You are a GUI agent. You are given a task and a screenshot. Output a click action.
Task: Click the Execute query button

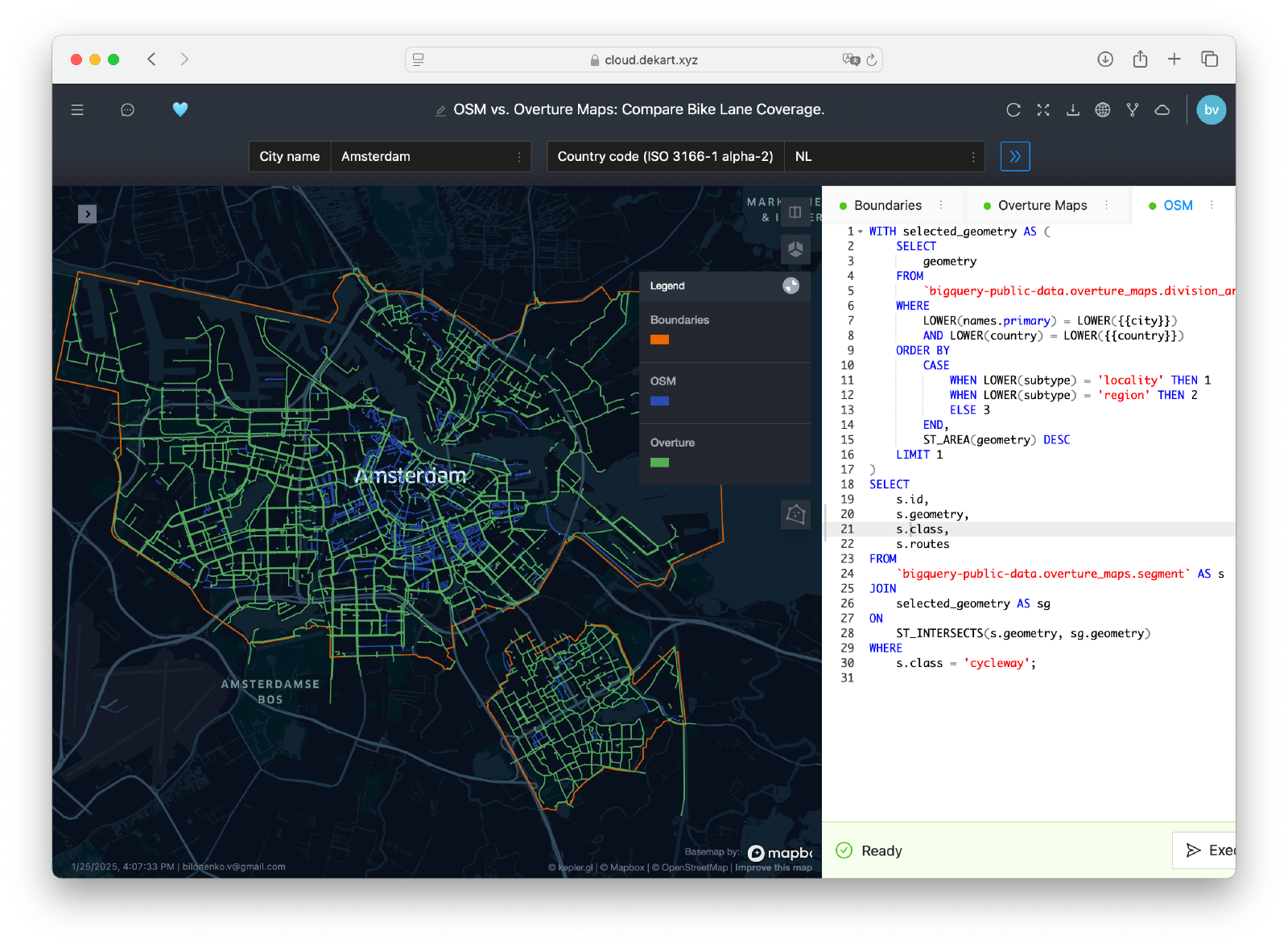1204,850
